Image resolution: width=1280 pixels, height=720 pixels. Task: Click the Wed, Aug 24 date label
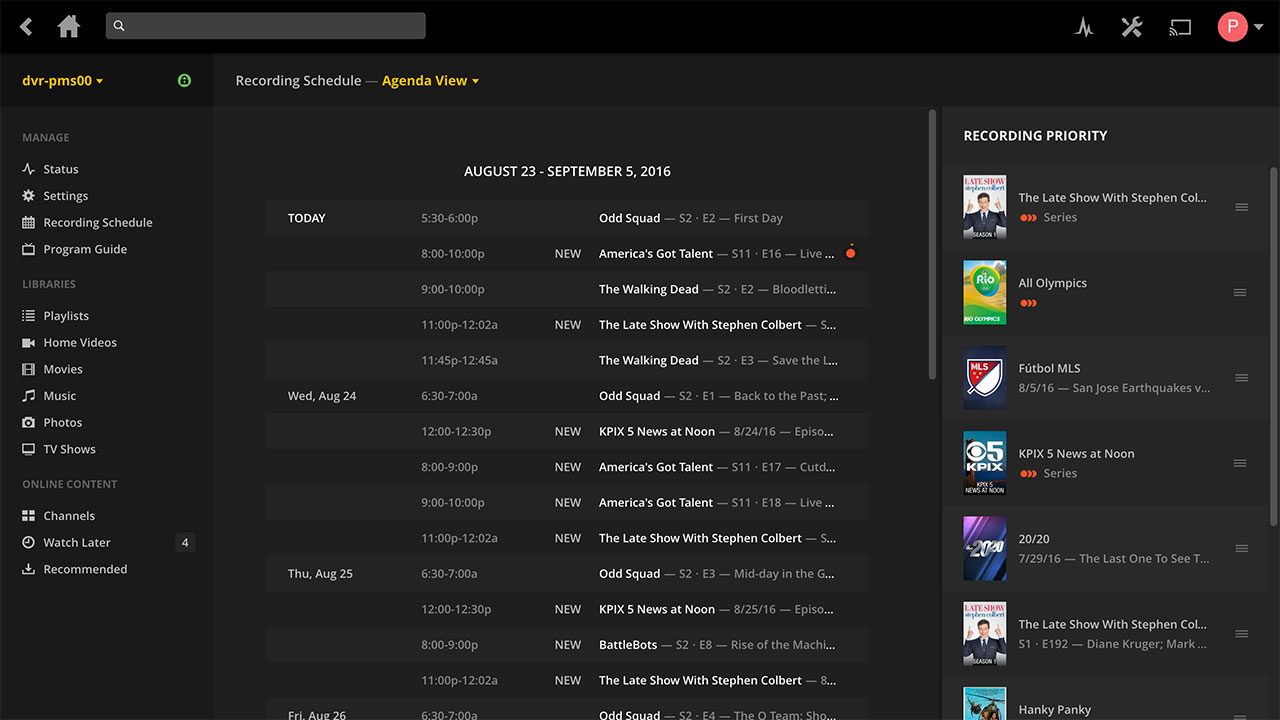tap(322, 396)
